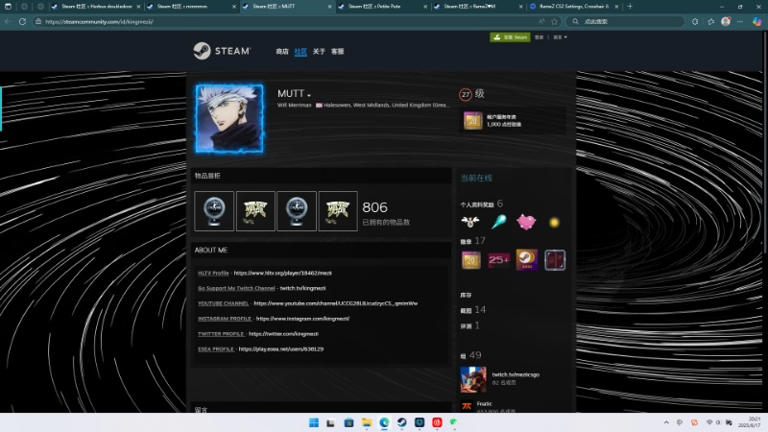This screenshot has height=432, width=768.
Task: Show hidden system tray icons
Action: (666, 423)
